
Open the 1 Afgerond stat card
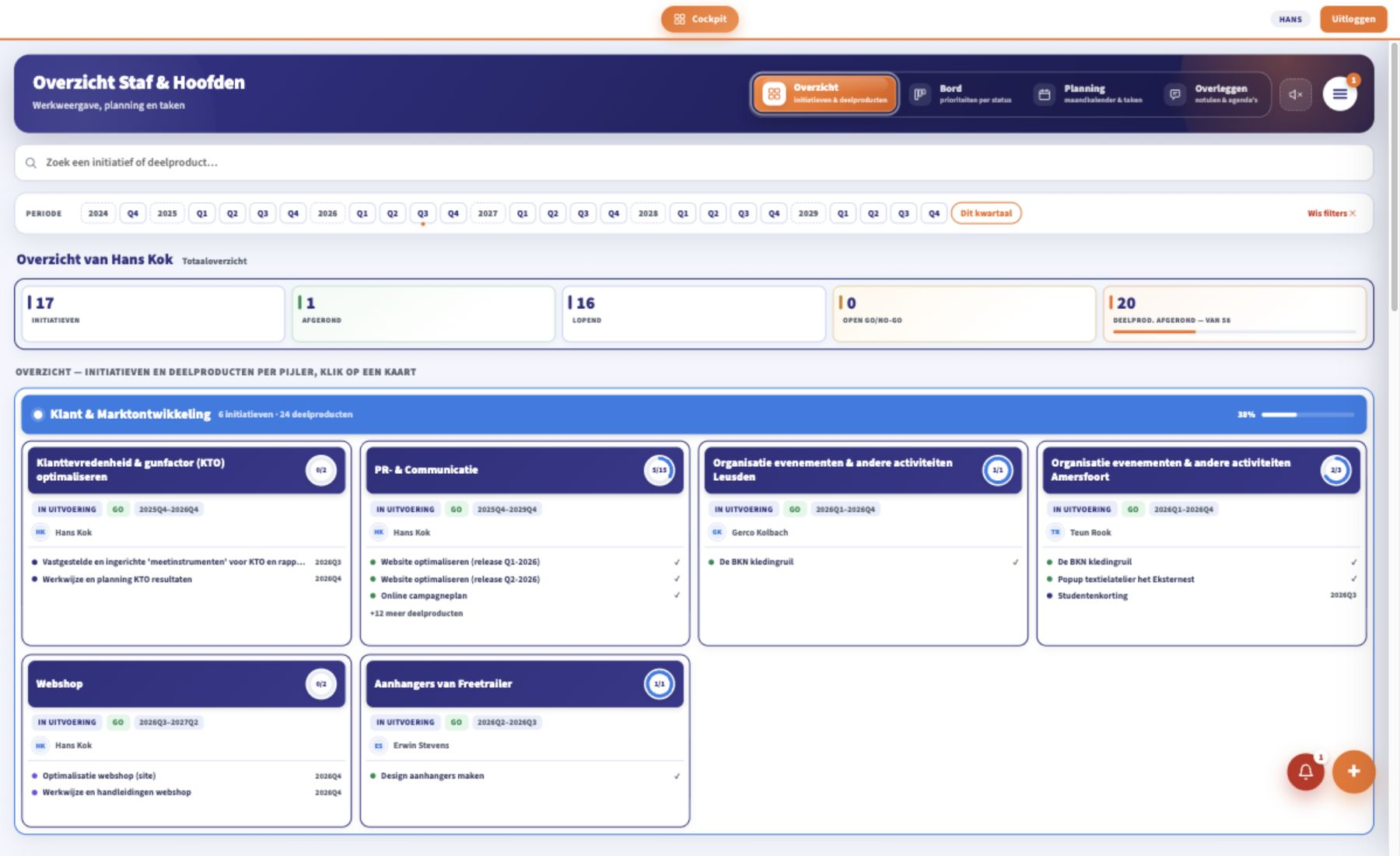(423, 314)
